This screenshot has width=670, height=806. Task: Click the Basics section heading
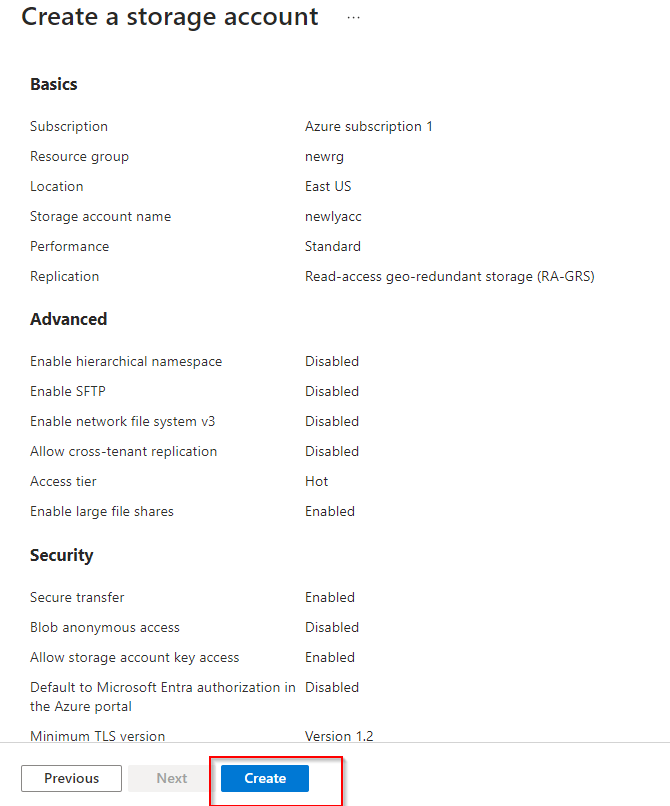(54, 84)
